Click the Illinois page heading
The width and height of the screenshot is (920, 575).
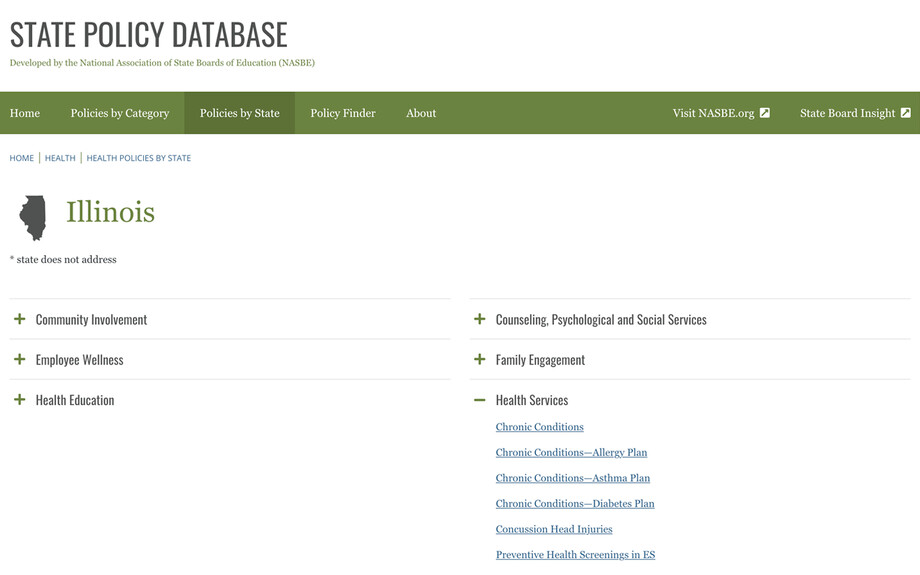[x=110, y=212]
